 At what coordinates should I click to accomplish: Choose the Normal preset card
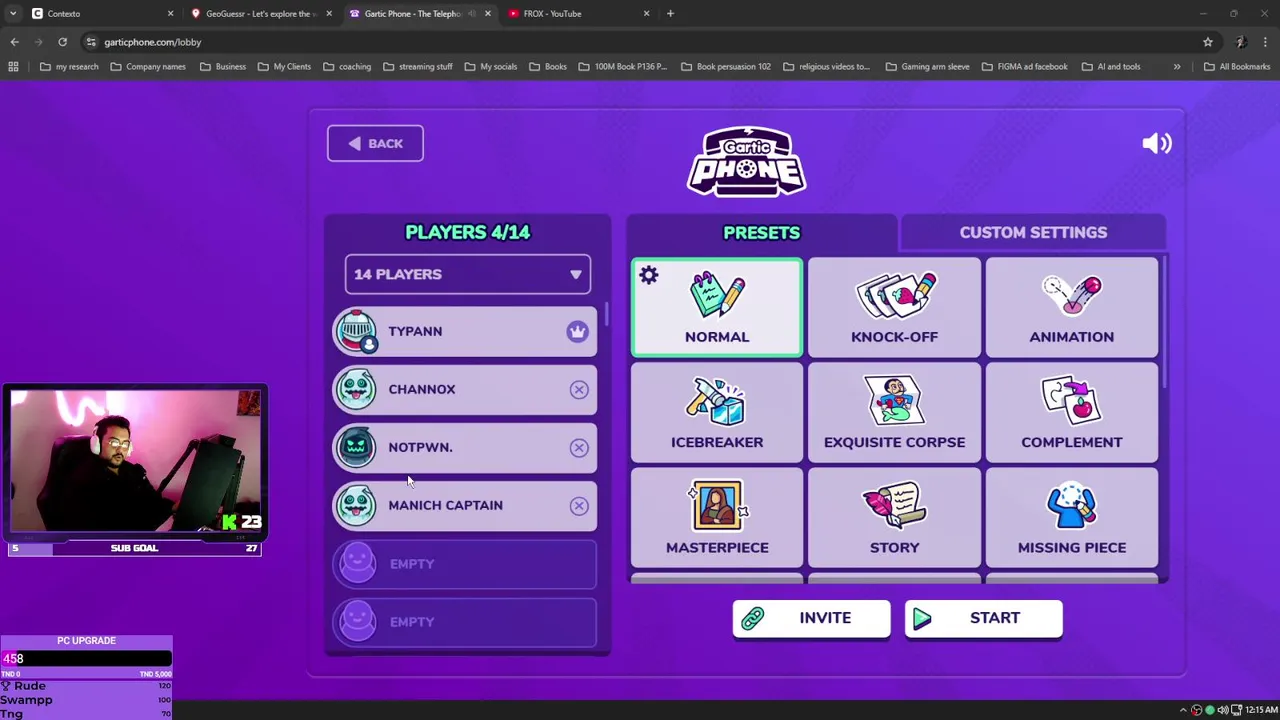[x=717, y=307]
